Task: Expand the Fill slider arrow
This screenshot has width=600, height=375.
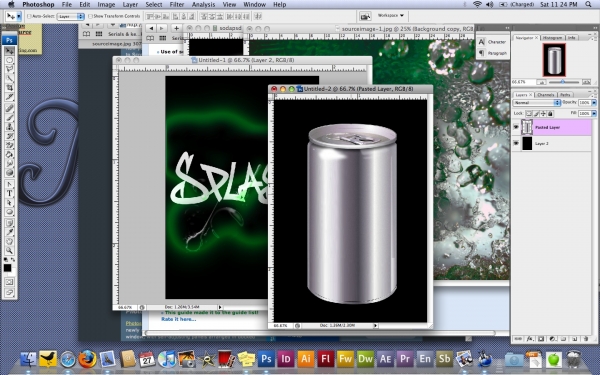Action: 594,114
